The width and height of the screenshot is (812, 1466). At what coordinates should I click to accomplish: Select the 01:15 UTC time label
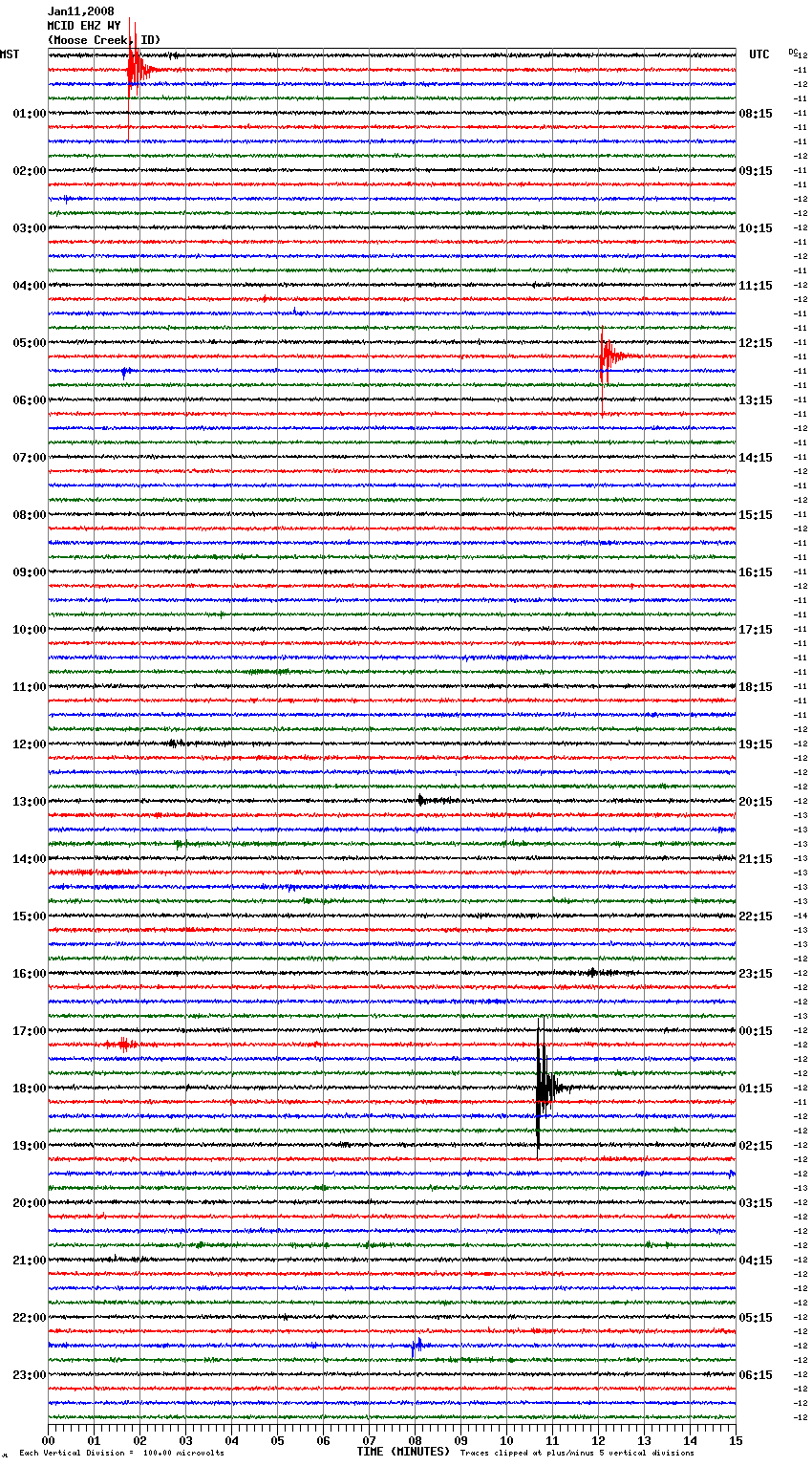click(x=756, y=1089)
